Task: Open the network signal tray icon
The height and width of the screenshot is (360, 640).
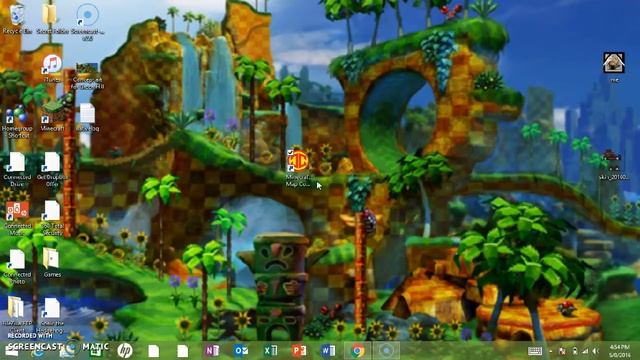Action: point(586,351)
